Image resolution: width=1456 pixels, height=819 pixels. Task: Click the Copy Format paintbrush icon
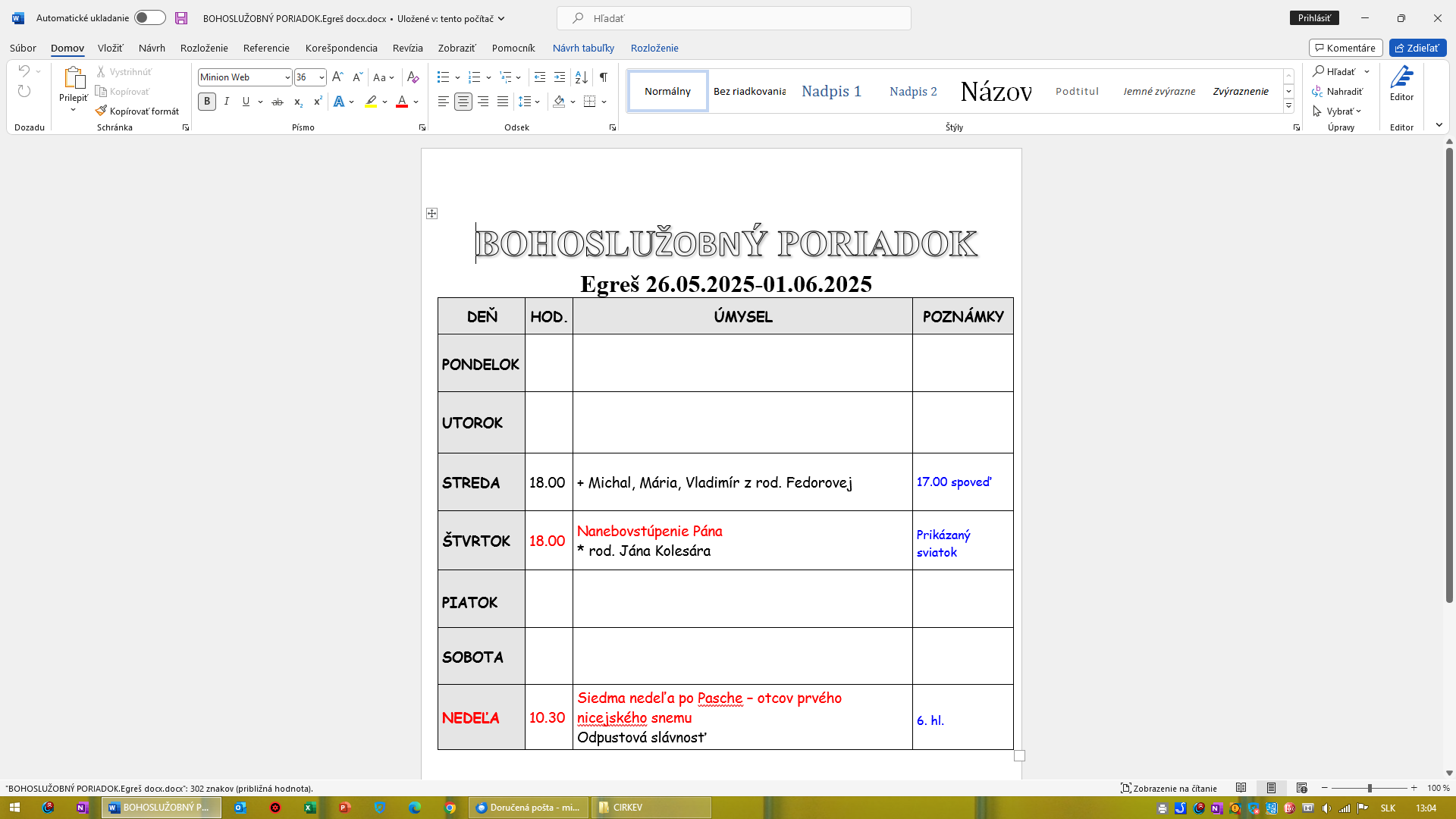(x=101, y=111)
